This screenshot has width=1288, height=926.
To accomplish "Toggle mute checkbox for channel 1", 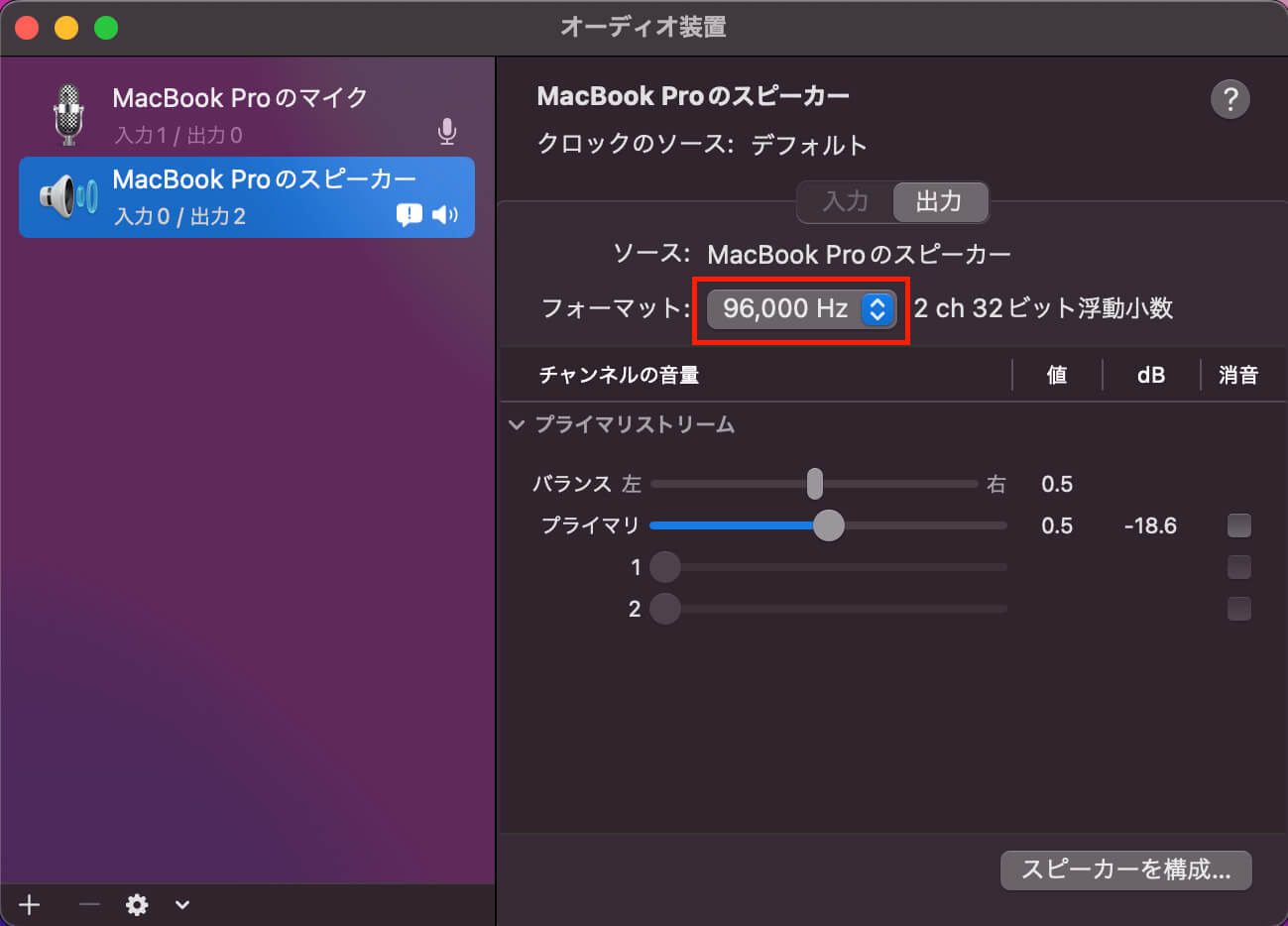I will (1239, 567).
